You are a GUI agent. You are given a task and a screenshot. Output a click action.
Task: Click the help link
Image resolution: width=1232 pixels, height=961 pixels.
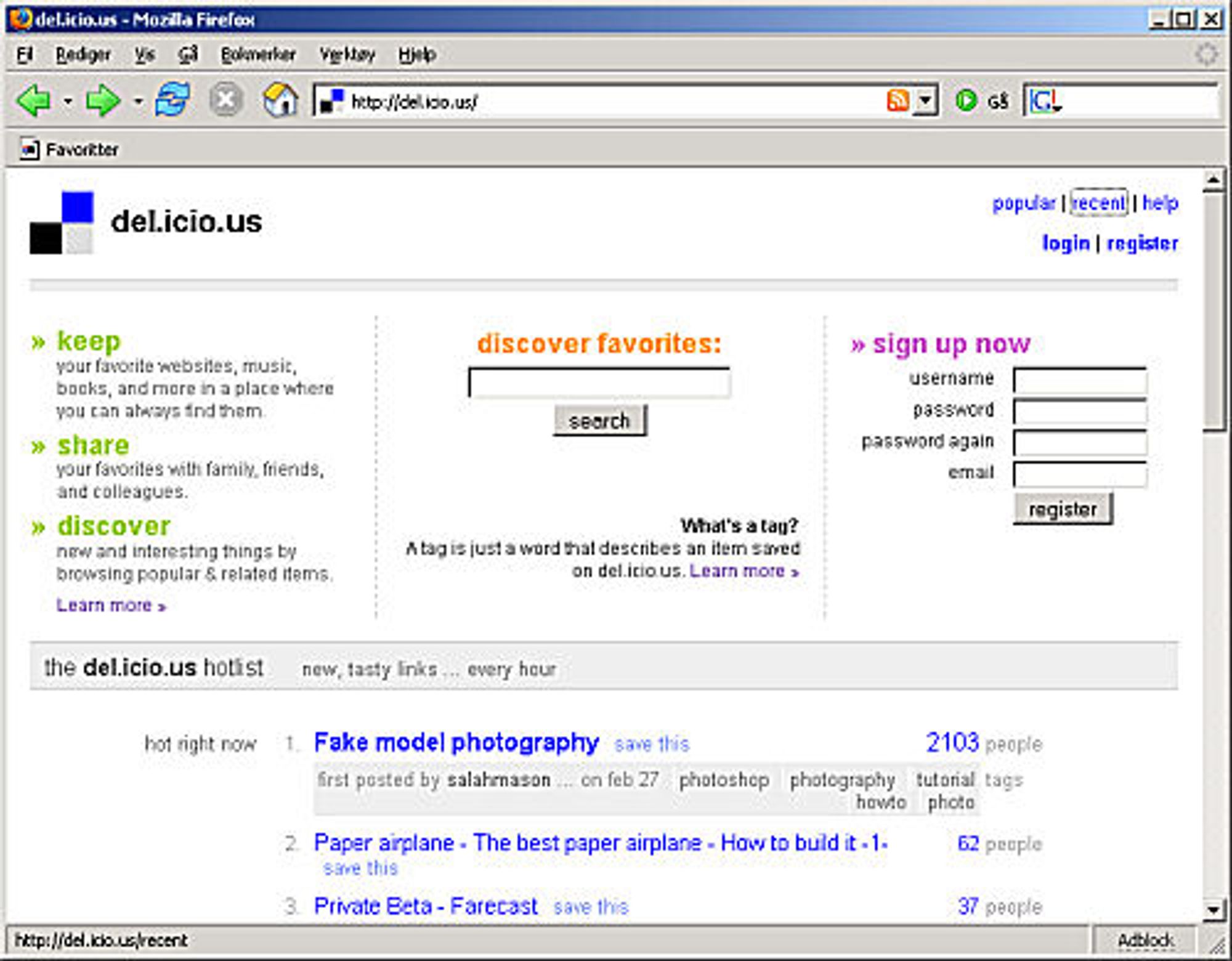(1160, 203)
